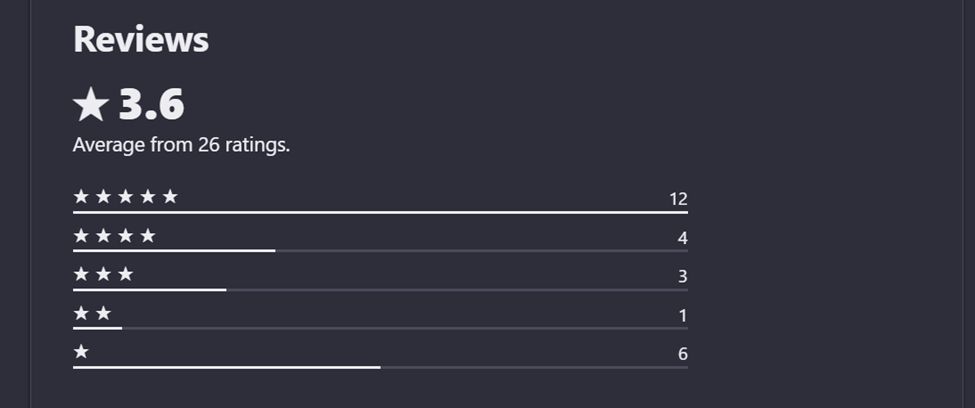Select the three-star rating row stars

pyautogui.click(x=103, y=275)
